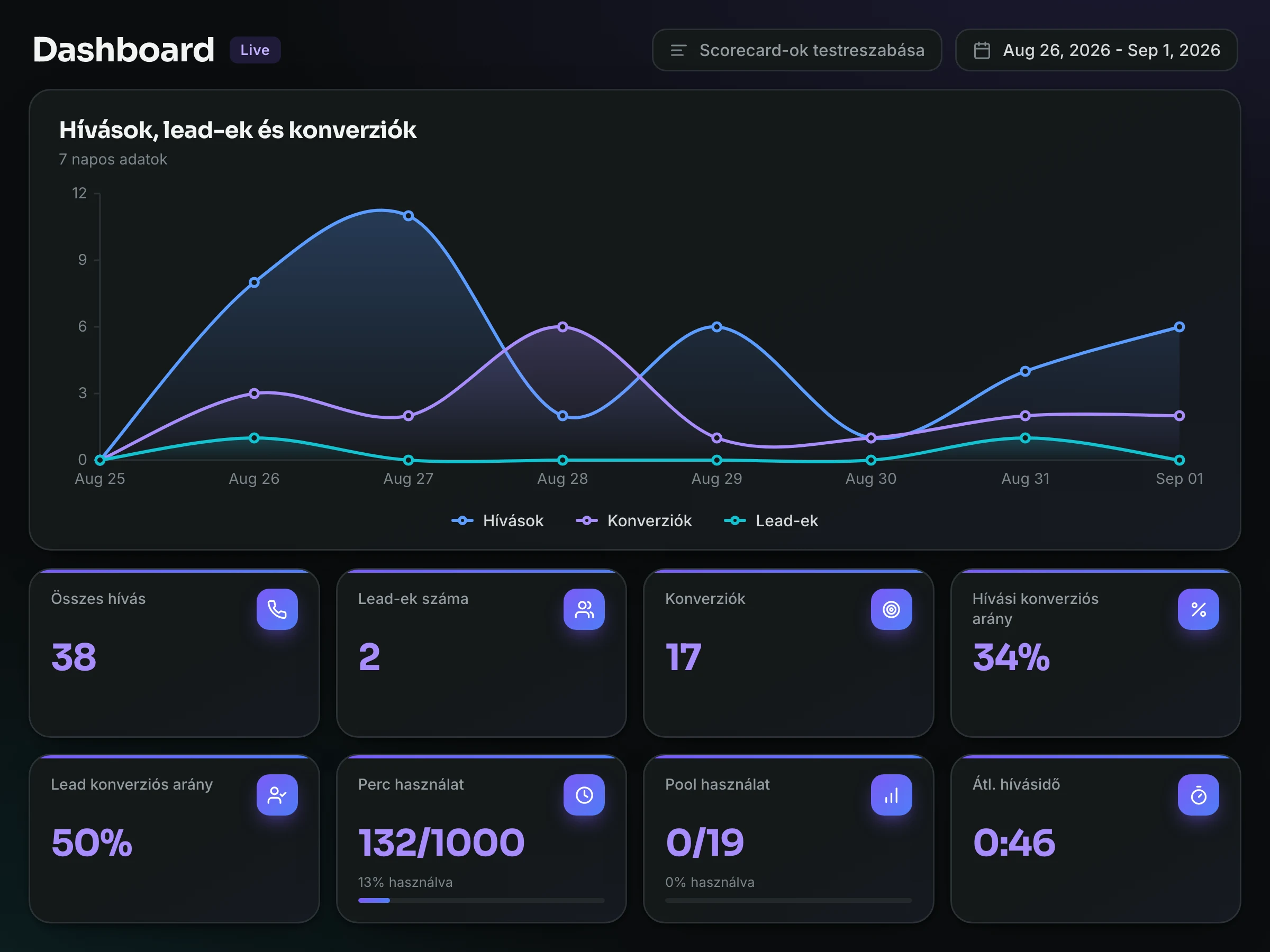This screenshot has height=952, width=1270.
Task: Click the Aug 30 x-axis label
Action: tap(871, 479)
